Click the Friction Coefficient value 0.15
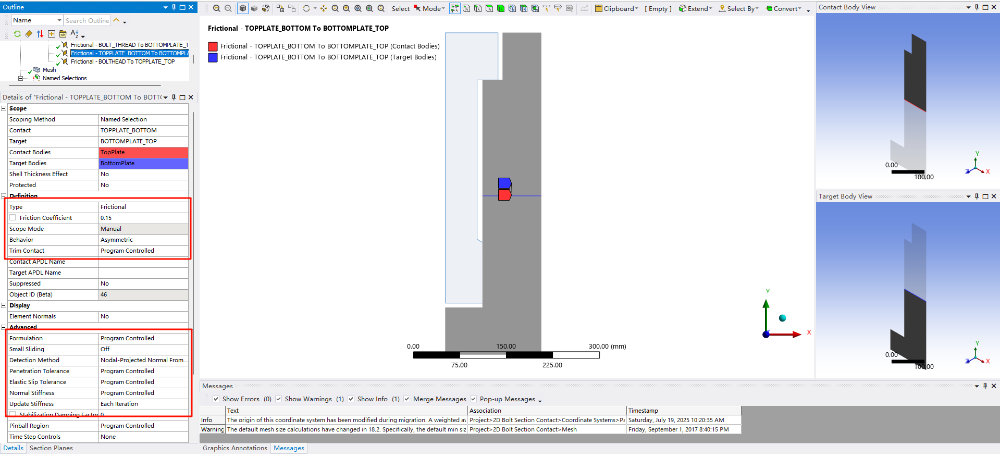 coord(143,218)
